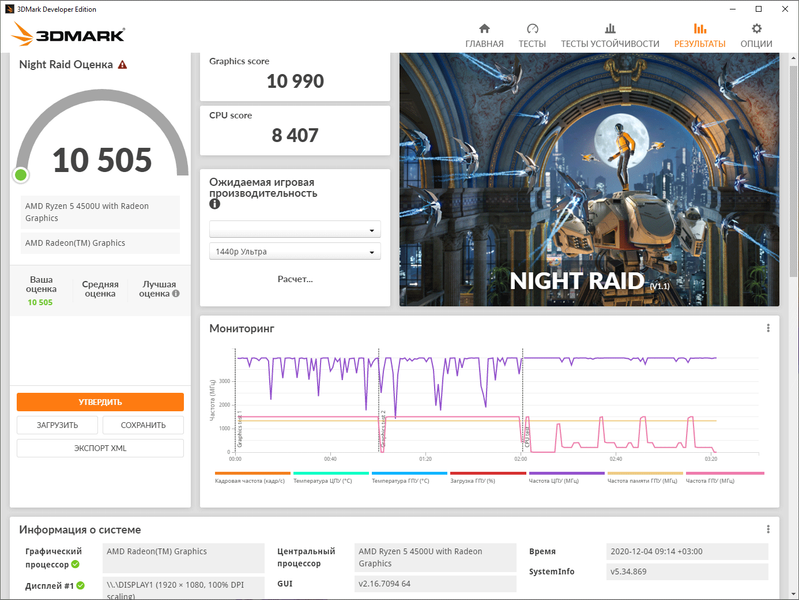Open ТЕСТЫ УСТОЙЧИВОСТИ stress test icon
The height and width of the screenshot is (600, 799).
[x=610, y=29]
